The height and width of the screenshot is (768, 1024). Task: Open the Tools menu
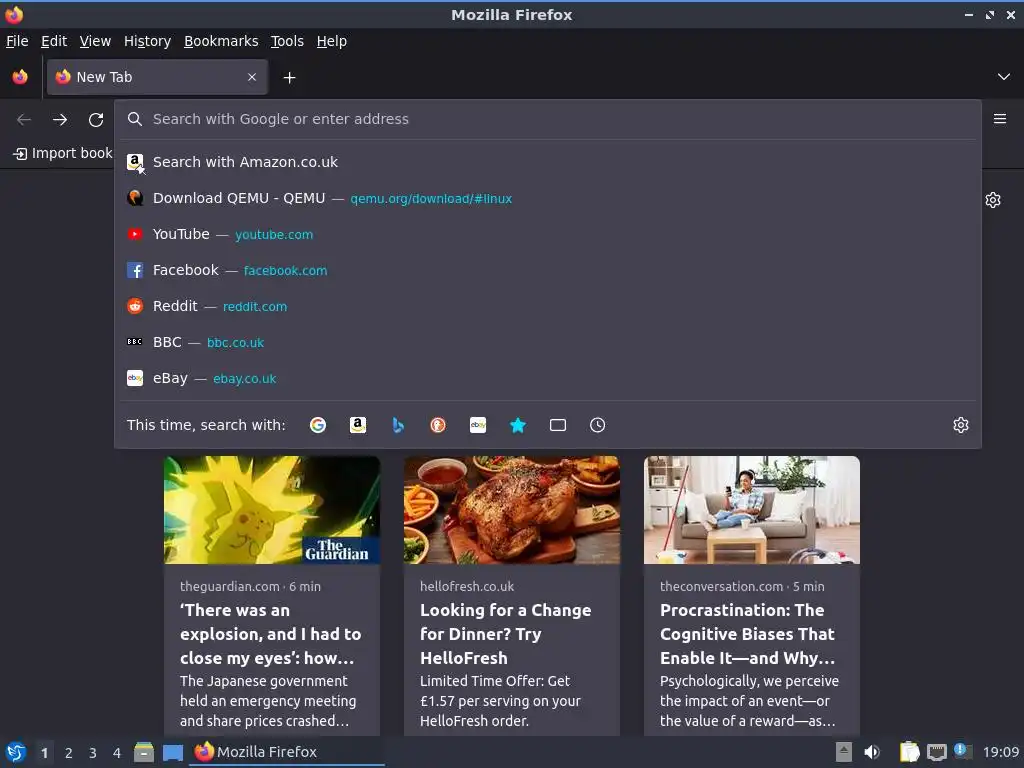pos(287,41)
